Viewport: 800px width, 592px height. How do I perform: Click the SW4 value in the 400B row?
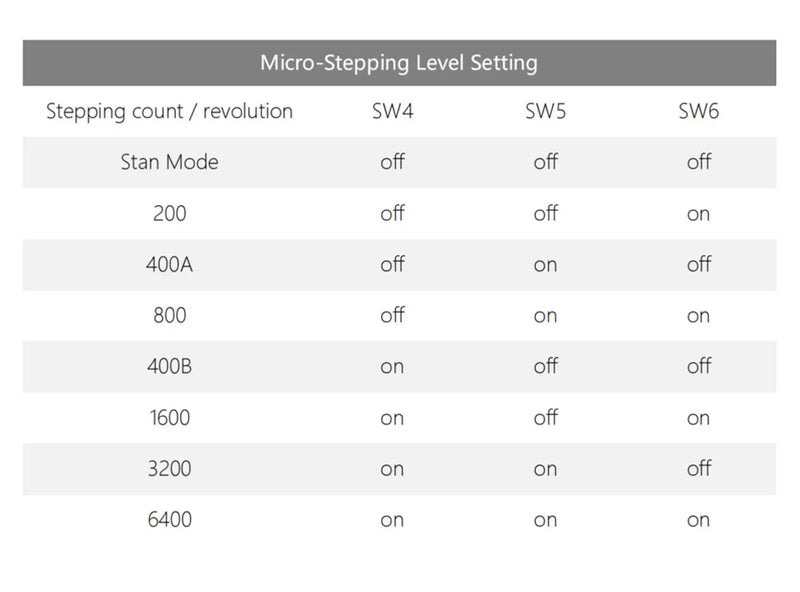coord(392,367)
